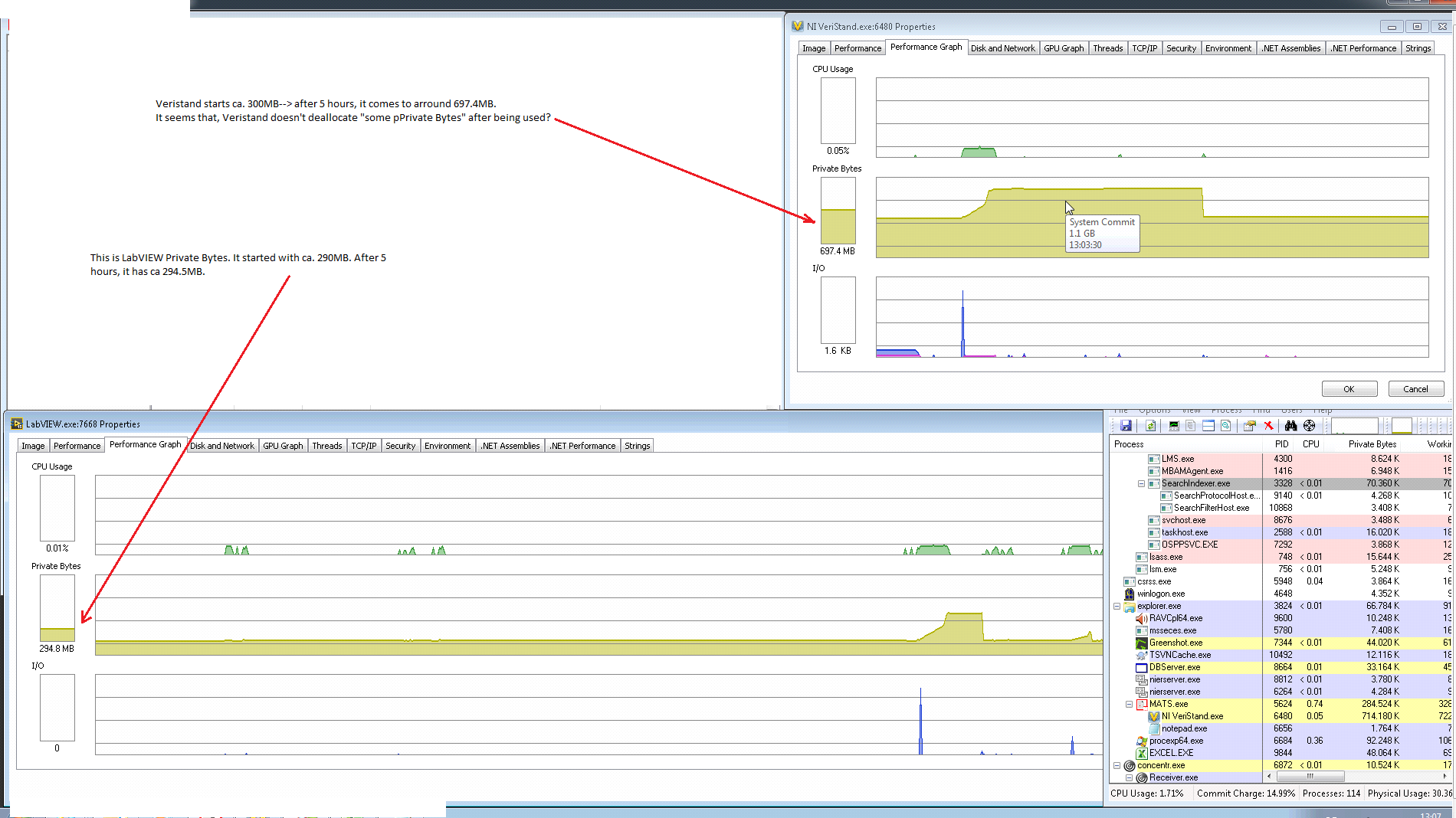
Task: Collapse the MATS.exe tree node
Action: coord(1129,704)
